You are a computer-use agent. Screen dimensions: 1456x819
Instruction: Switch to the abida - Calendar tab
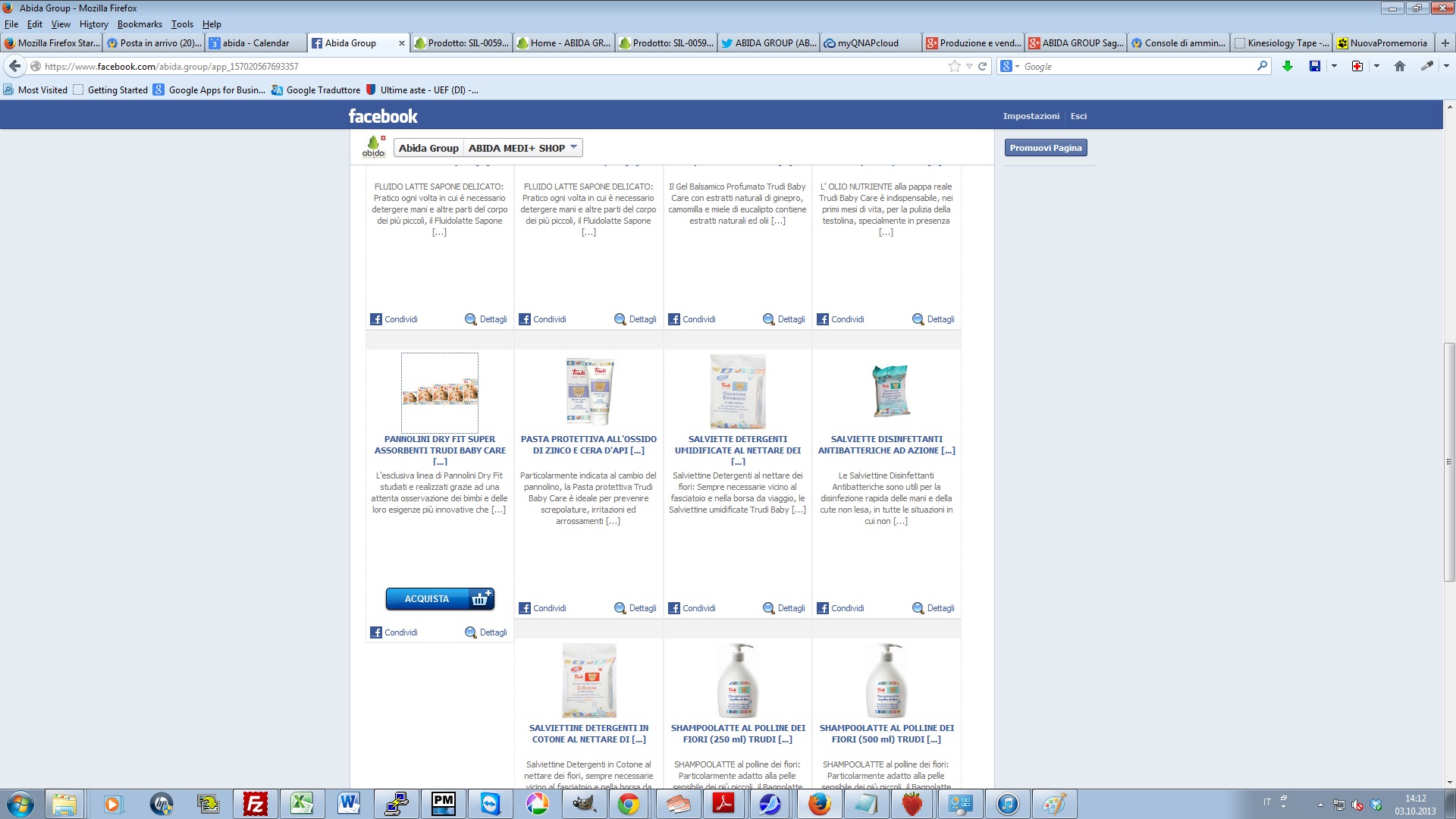[256, 43]
